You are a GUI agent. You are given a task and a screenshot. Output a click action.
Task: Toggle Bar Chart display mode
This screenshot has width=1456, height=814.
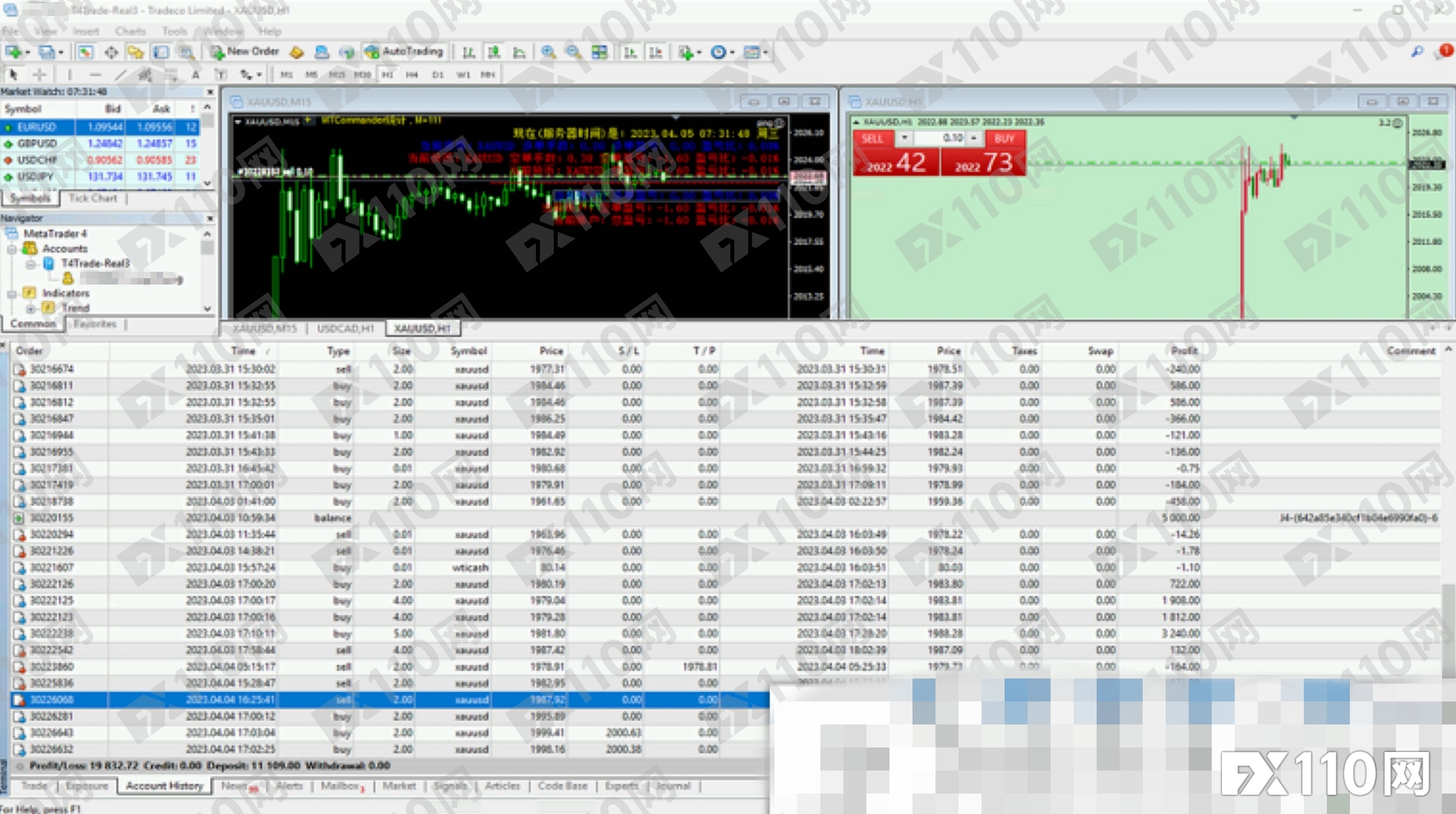468,52
